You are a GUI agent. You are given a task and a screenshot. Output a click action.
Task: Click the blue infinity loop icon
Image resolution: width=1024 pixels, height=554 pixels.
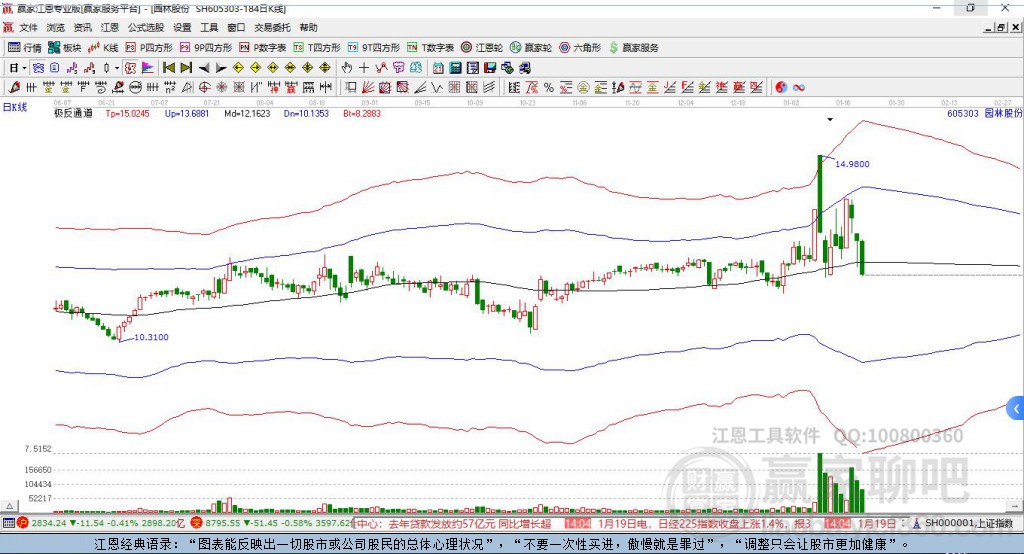click(x=799, y=88)
